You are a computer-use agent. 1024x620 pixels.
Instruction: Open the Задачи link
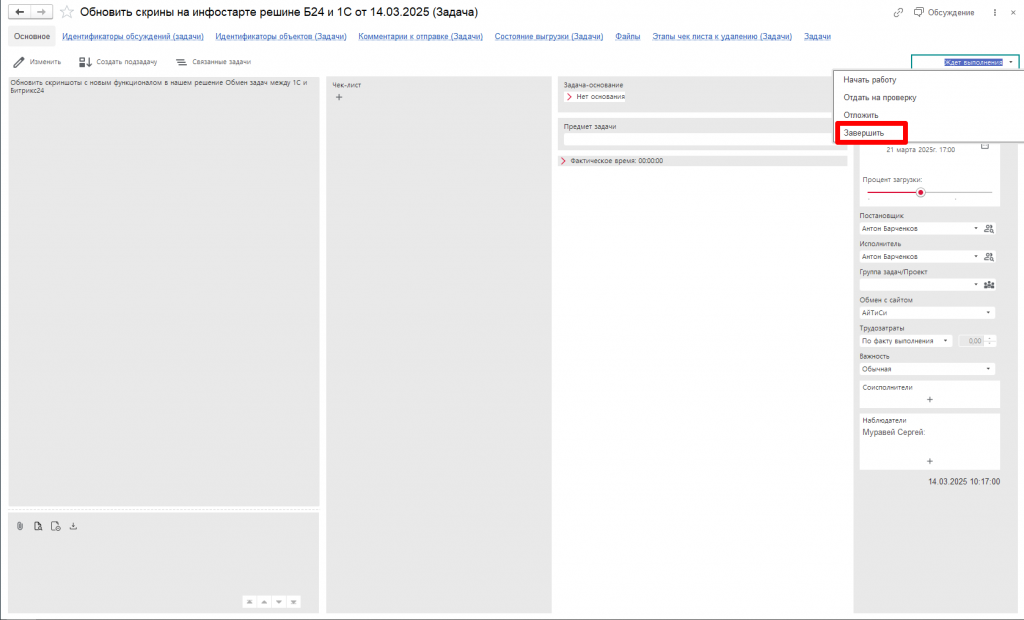click(x=817, y=37)
